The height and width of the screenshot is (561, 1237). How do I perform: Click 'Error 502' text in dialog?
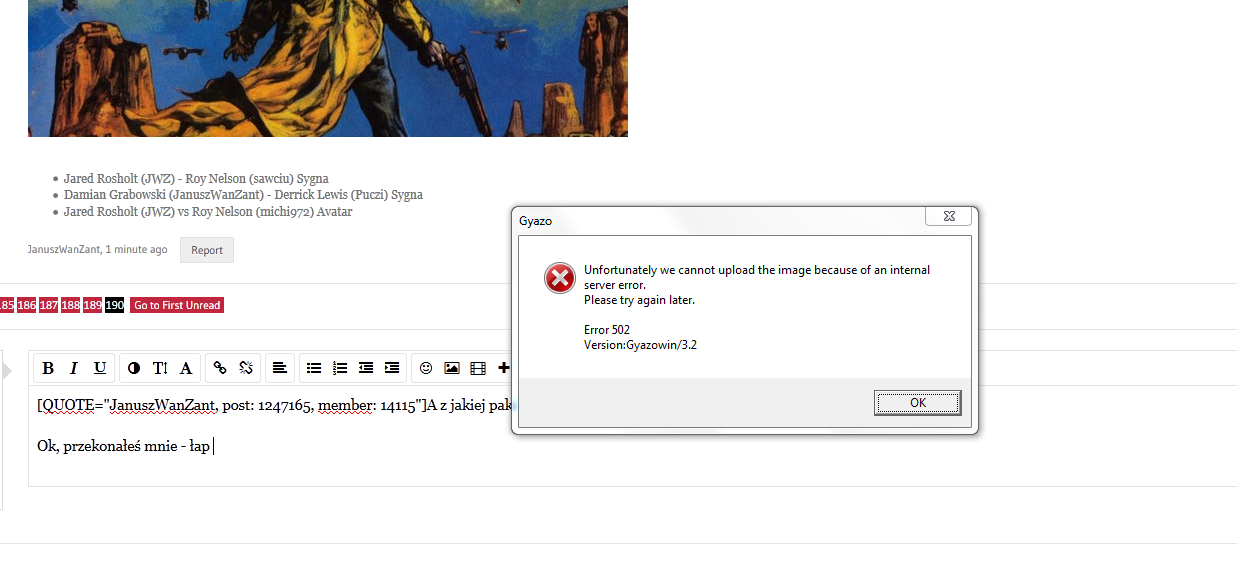point(607,330)
